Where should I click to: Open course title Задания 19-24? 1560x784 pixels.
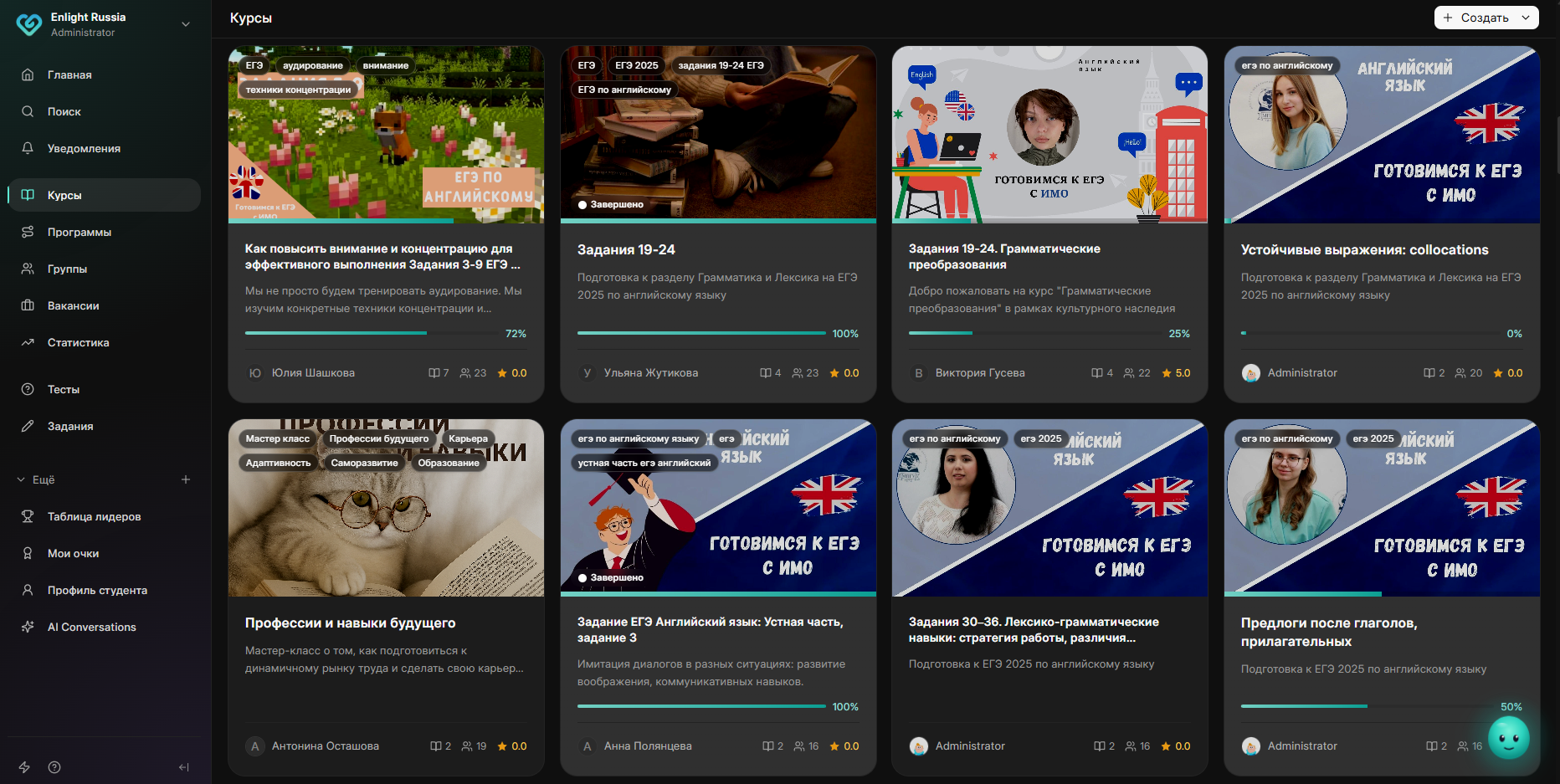pyautogui.click(x=626, y=249)
